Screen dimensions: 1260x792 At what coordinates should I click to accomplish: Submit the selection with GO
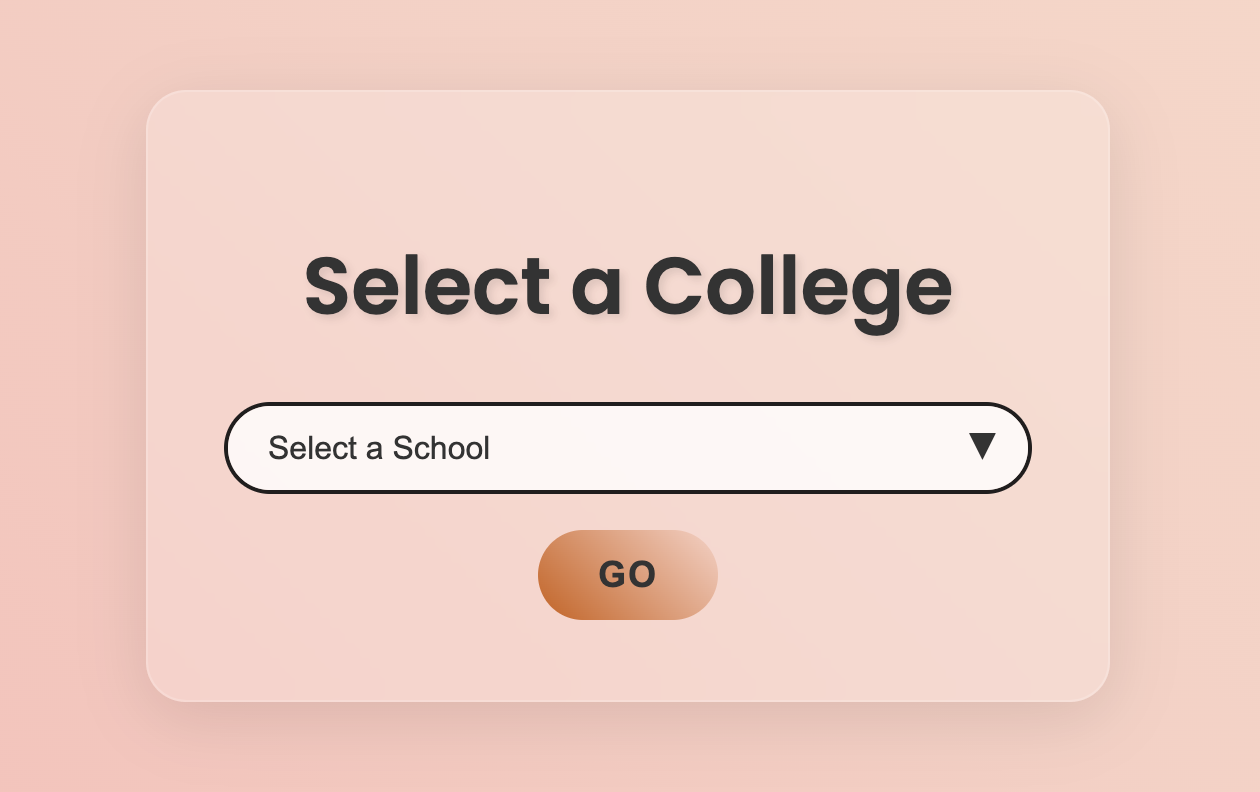(x=627, y=575)
